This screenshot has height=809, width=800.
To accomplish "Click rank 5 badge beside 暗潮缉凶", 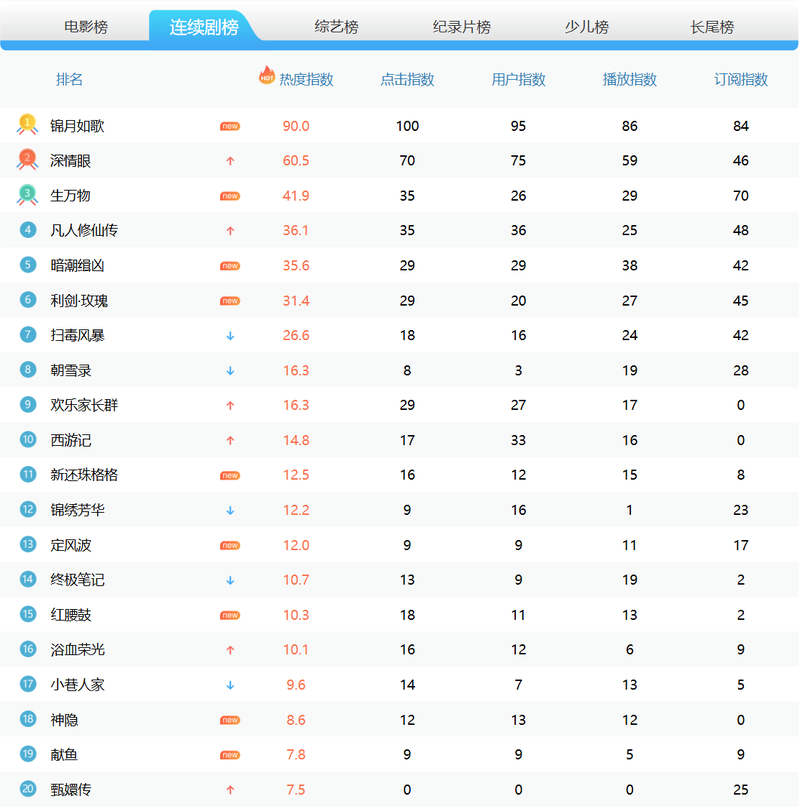I will pyautogui.click(x=28, y=265).
